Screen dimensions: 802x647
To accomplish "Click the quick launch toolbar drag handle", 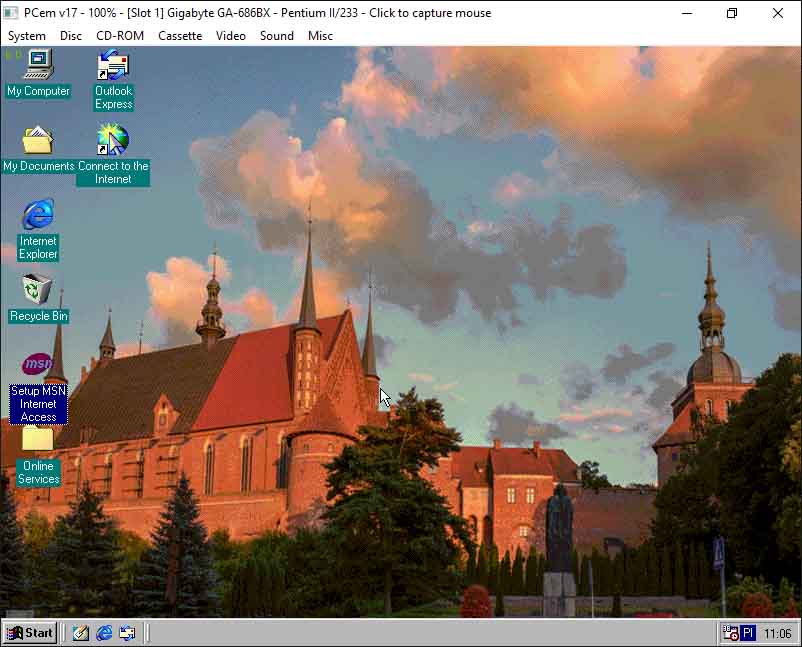I will (x=64, y=633).
